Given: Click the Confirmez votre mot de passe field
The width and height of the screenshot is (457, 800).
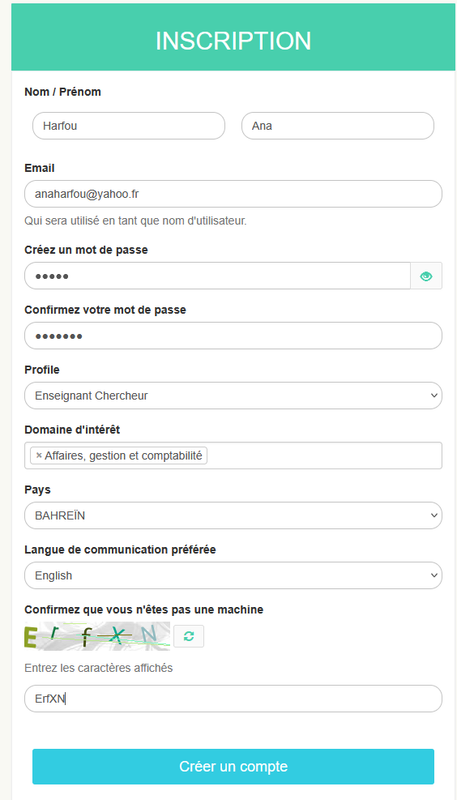Looking at the screenshot, I should 233,336.
